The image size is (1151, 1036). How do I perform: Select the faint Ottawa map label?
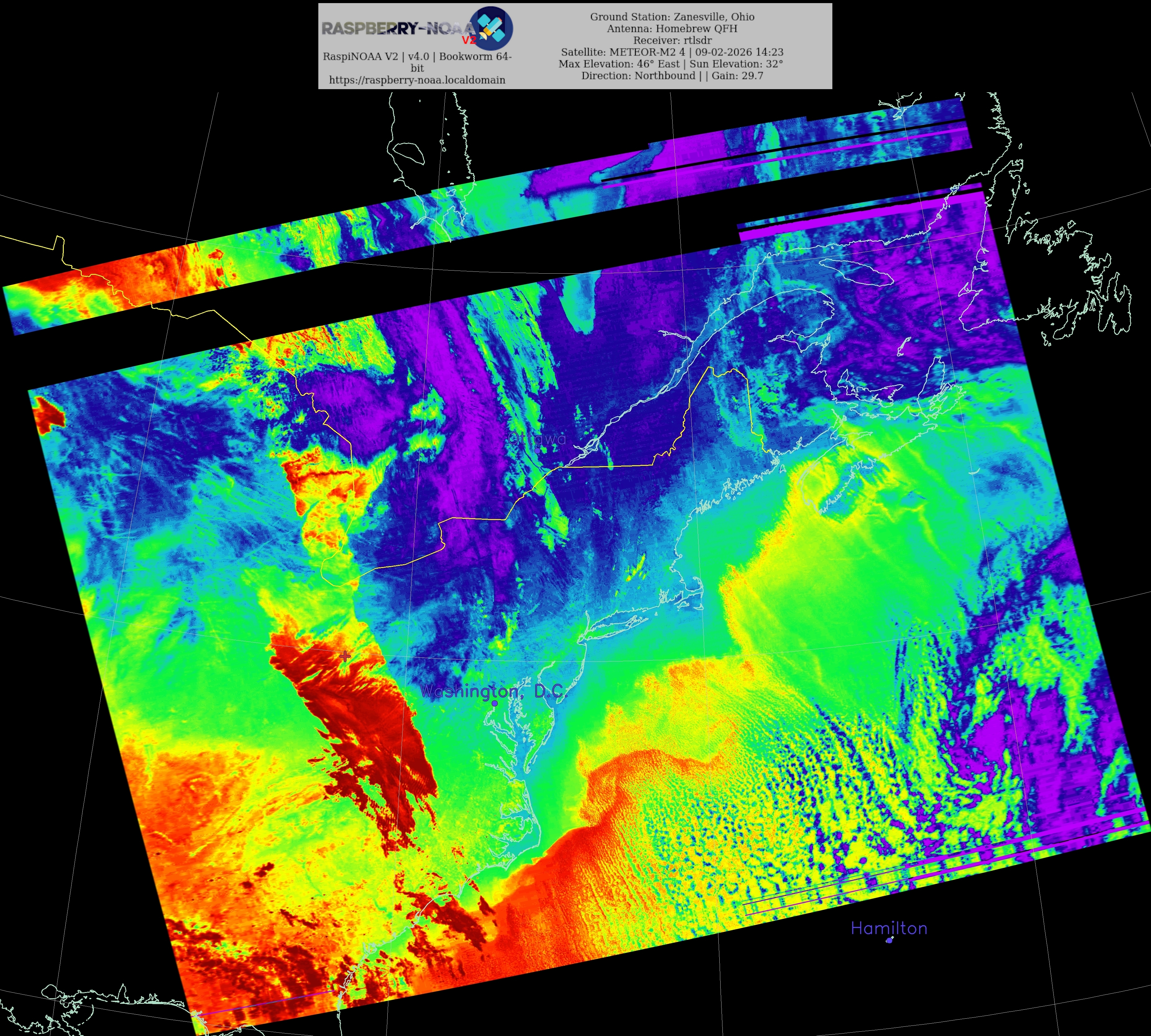coord(537,438)
